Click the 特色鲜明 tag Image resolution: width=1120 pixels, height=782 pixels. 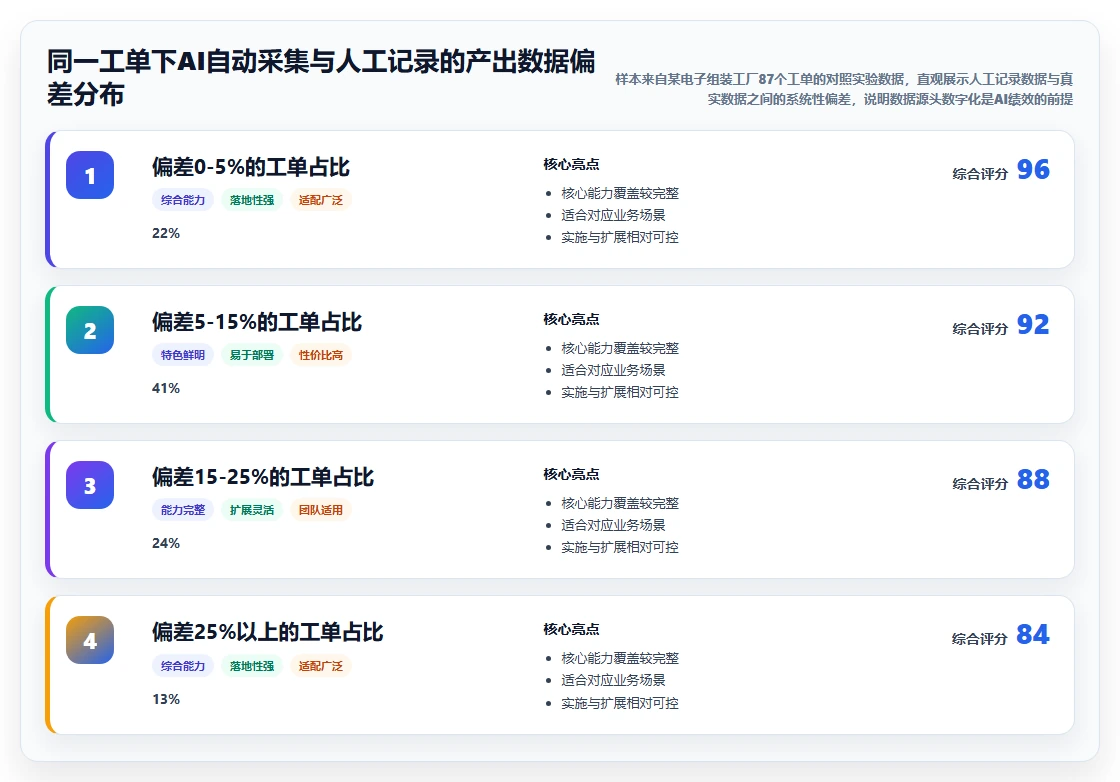click(x=183, y=355)
